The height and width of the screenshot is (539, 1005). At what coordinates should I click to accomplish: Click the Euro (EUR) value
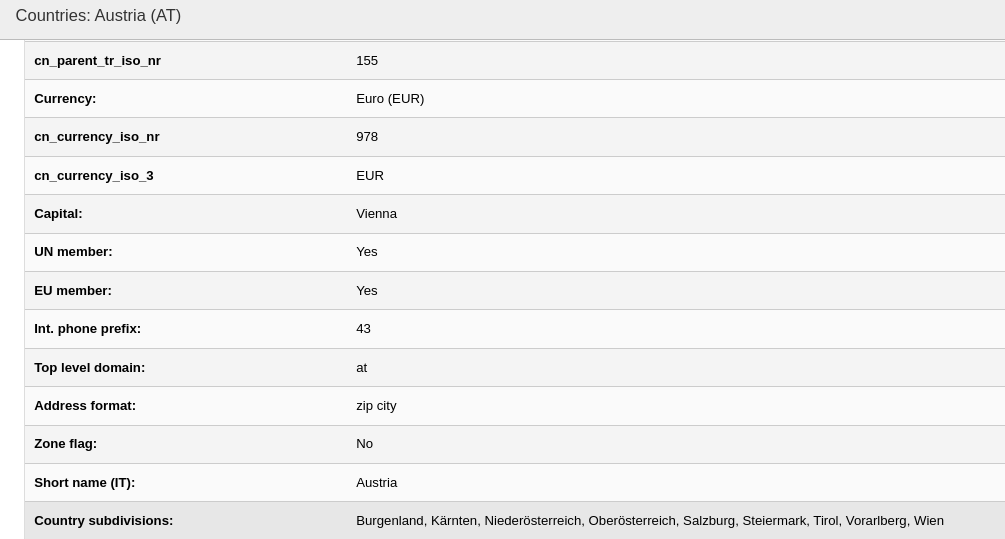pyautogui.click(x=390, y=99)
